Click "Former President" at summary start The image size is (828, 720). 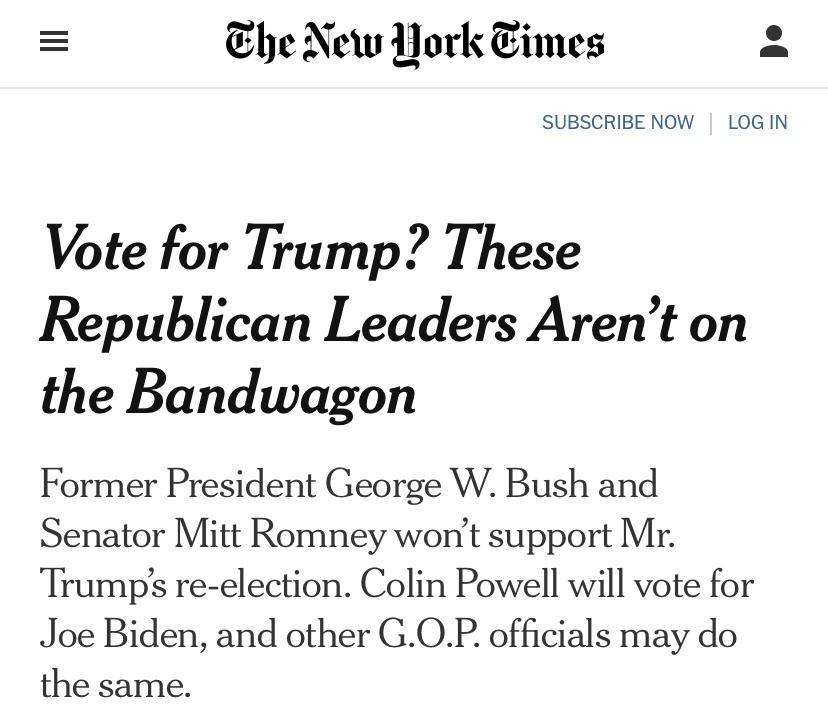pos(178,484)
